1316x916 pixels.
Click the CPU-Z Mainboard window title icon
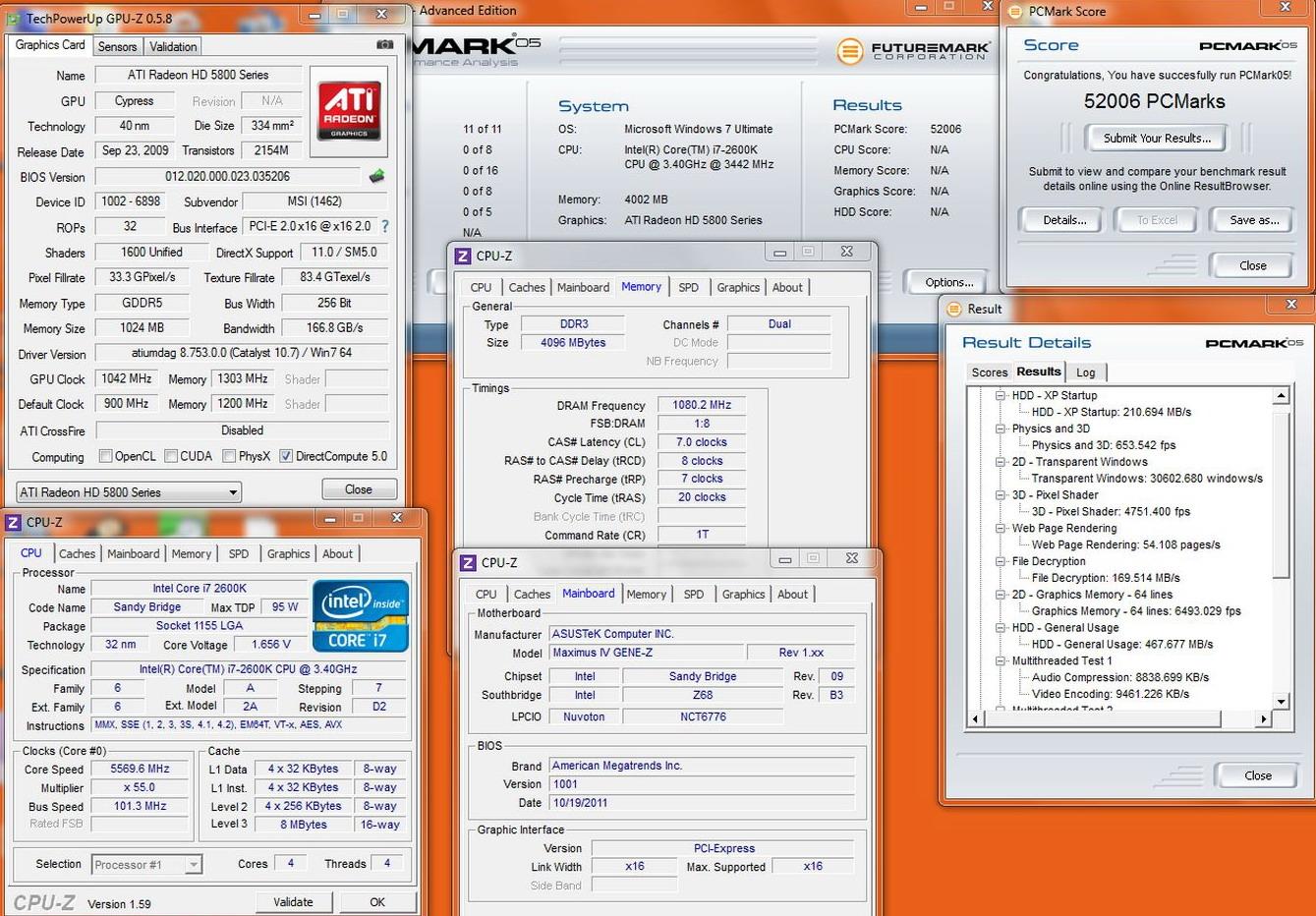click(x=468, y=562)
